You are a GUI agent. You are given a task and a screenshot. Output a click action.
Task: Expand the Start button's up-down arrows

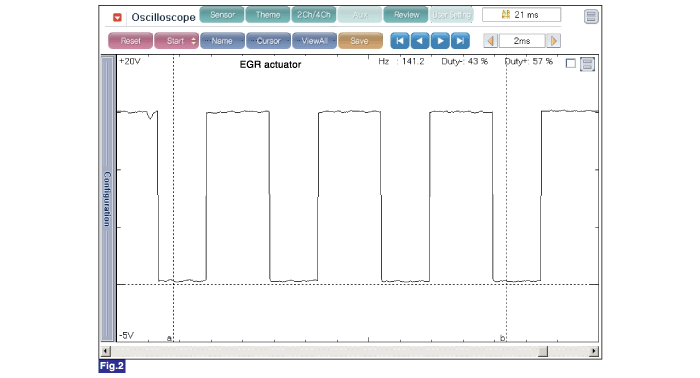coord(193,41)
